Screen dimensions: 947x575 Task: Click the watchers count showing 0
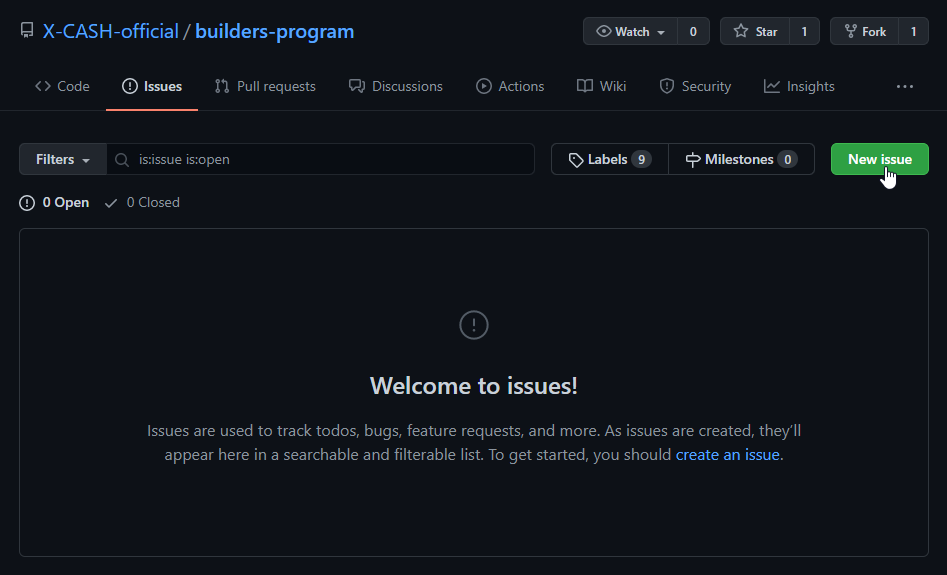tap(693, 31)
